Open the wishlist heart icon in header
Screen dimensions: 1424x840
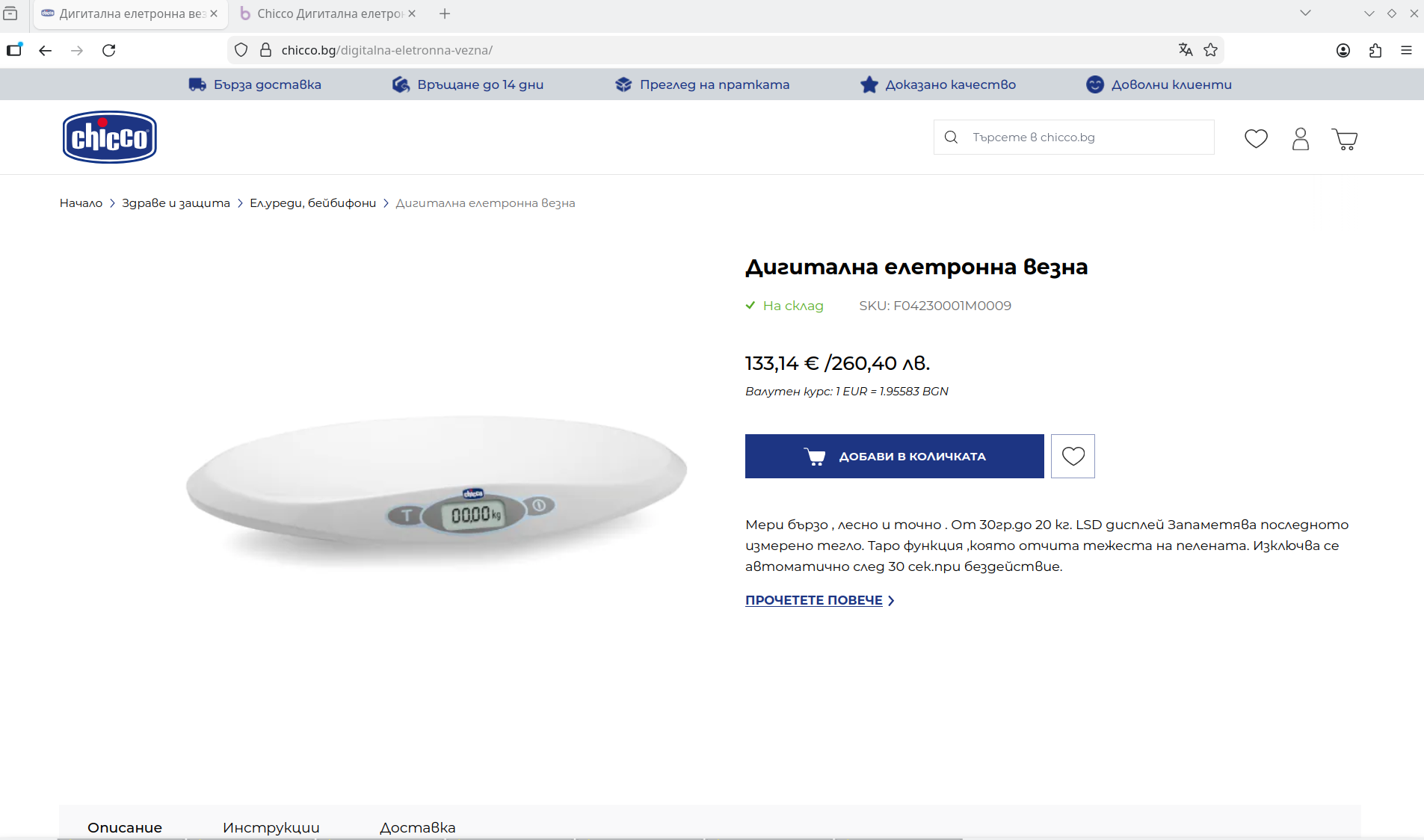1256,138
